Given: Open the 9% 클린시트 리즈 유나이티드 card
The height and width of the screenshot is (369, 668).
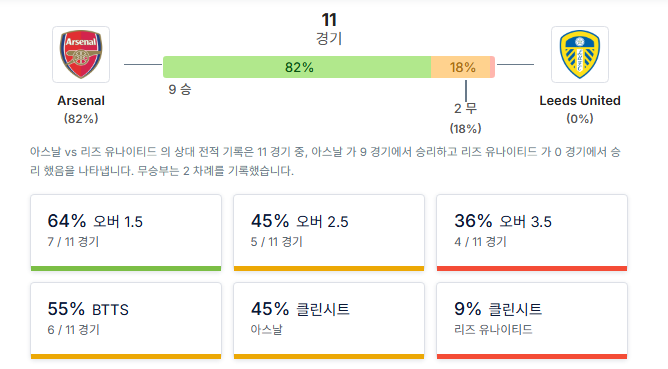Looking at the screenshot, I should [532, 320].
